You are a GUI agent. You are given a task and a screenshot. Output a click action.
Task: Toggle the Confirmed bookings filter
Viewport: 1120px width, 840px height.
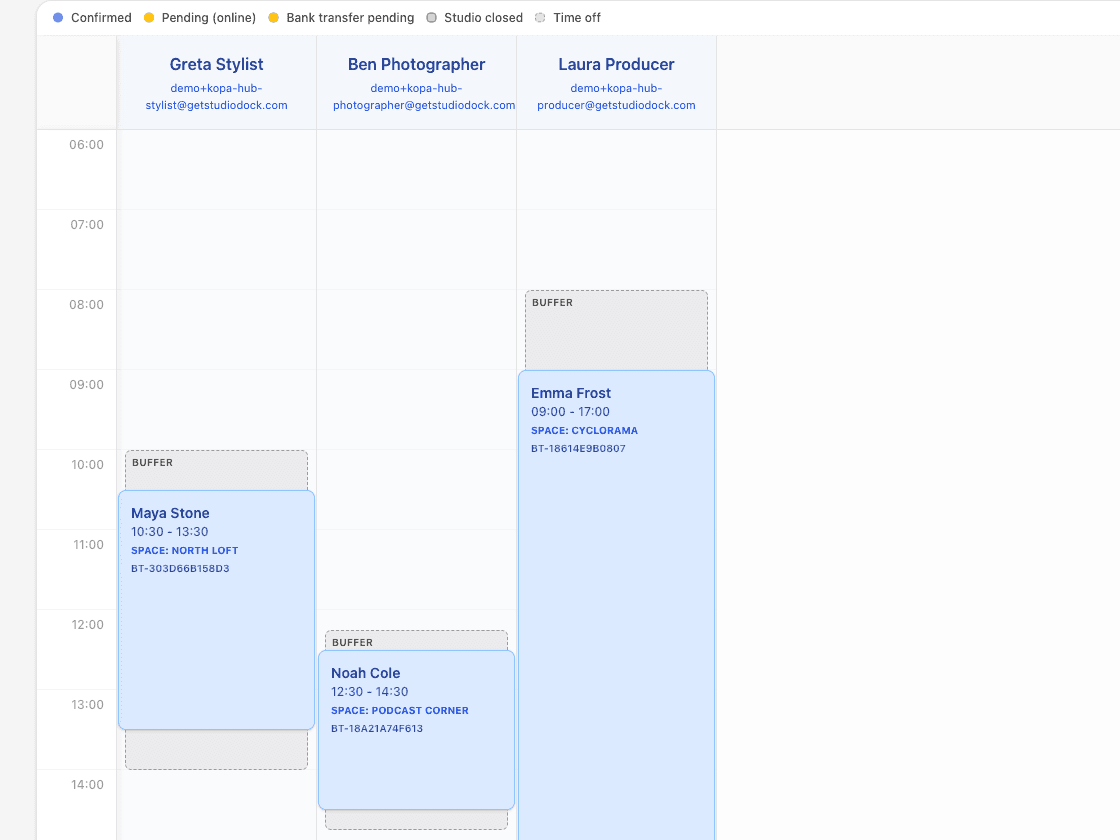tap(91, 17)
